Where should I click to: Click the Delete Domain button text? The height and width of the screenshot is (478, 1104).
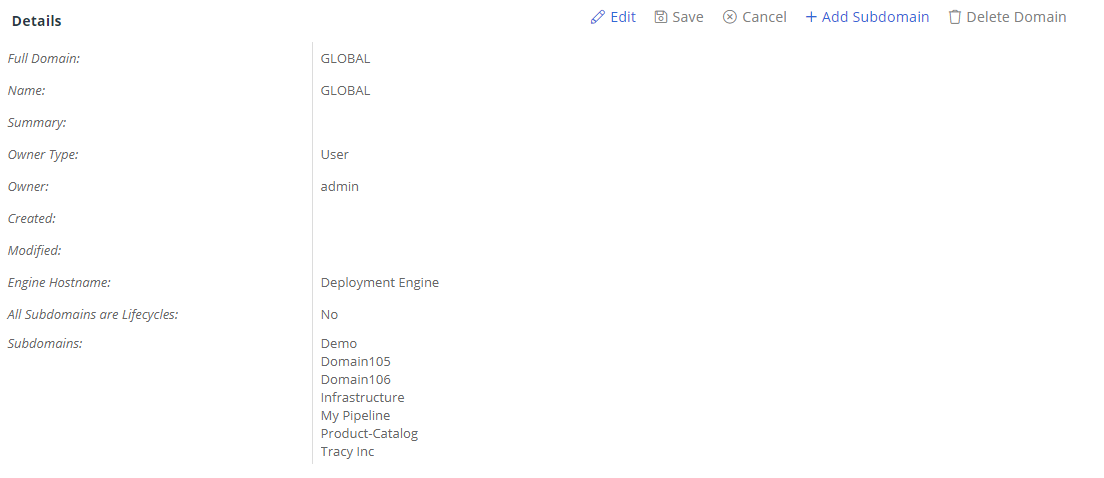pos(1016,17)
